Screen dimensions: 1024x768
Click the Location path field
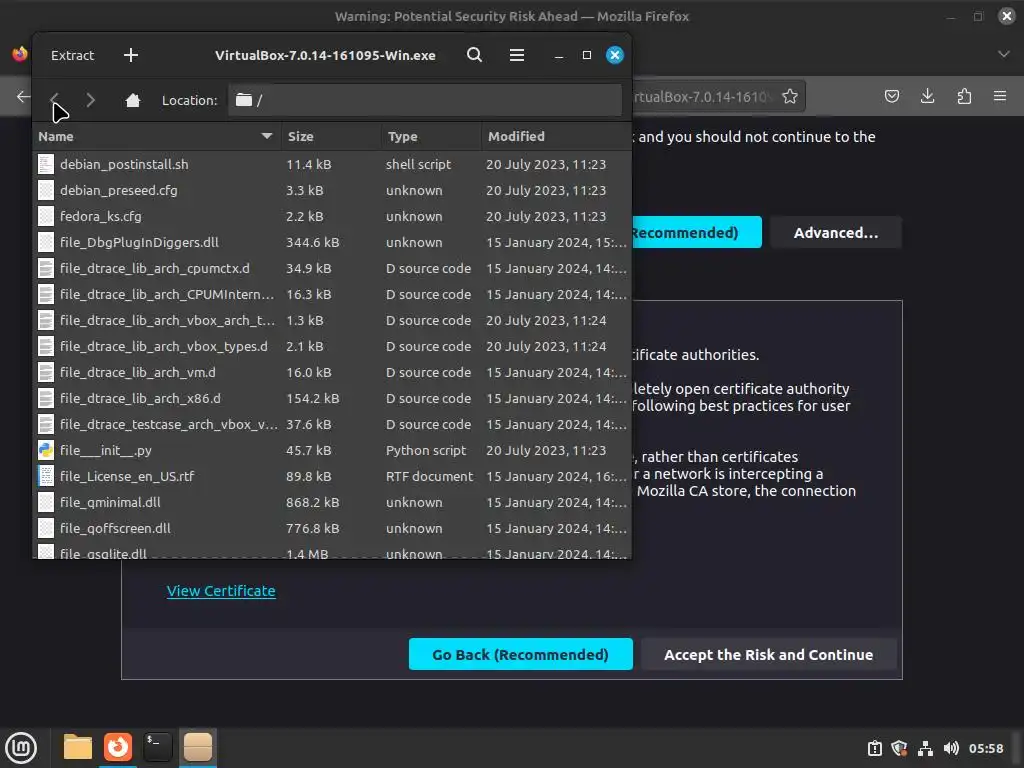(424, 100)
